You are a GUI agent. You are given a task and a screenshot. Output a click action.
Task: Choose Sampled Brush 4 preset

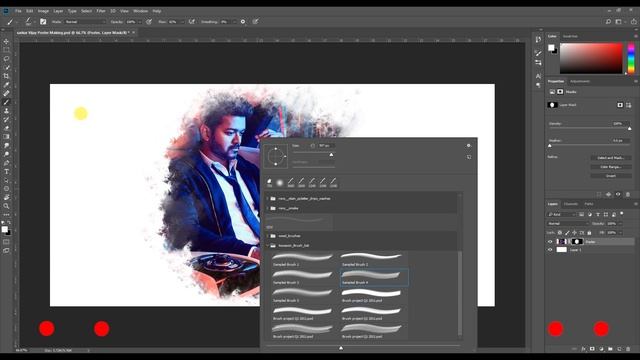click(x=374, y=277)
